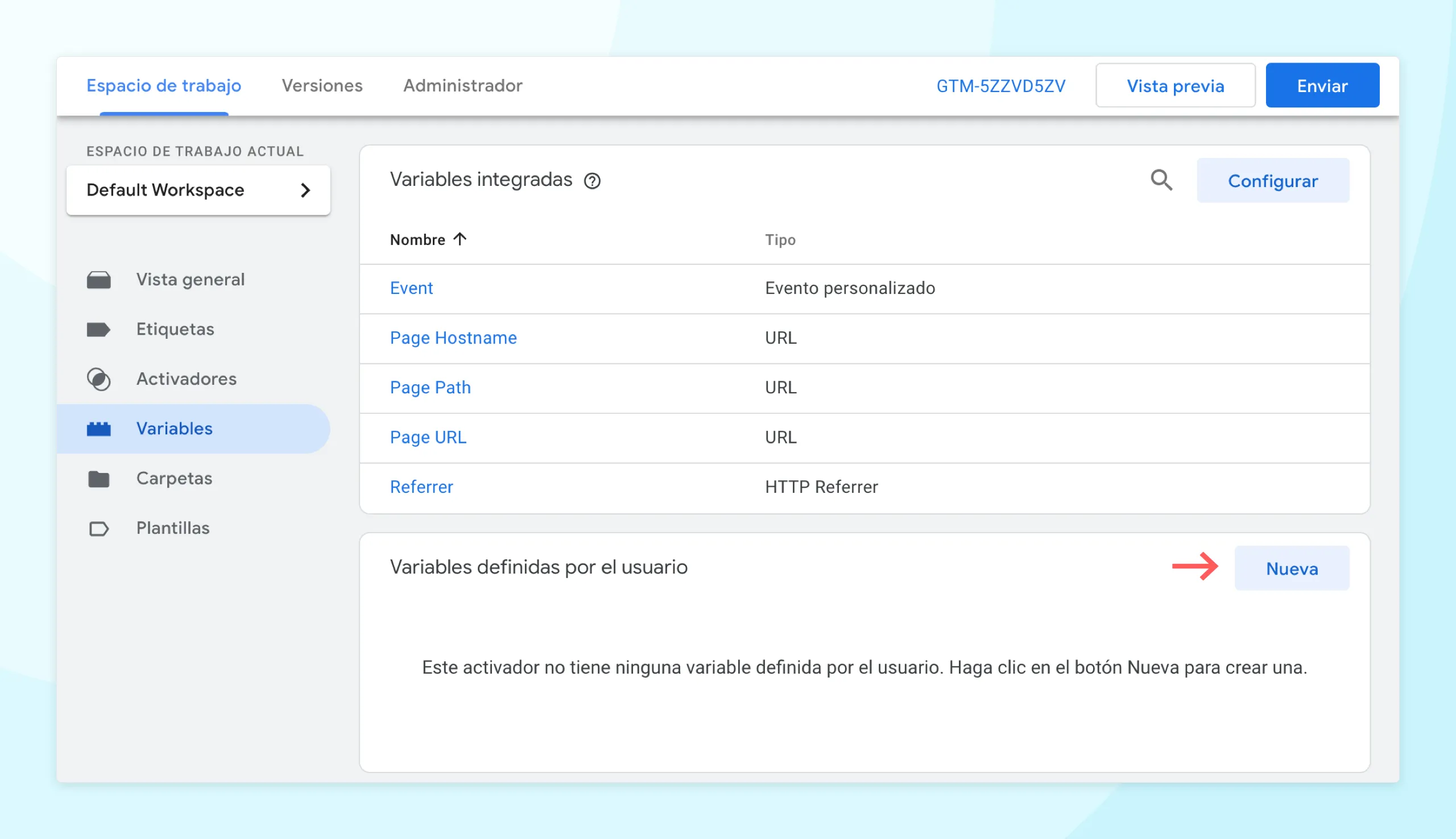The width and height of the screenshot is (1456, 839).
Task: Expand the Espacio de trabajo tab
Action: (x=164, y=85)
